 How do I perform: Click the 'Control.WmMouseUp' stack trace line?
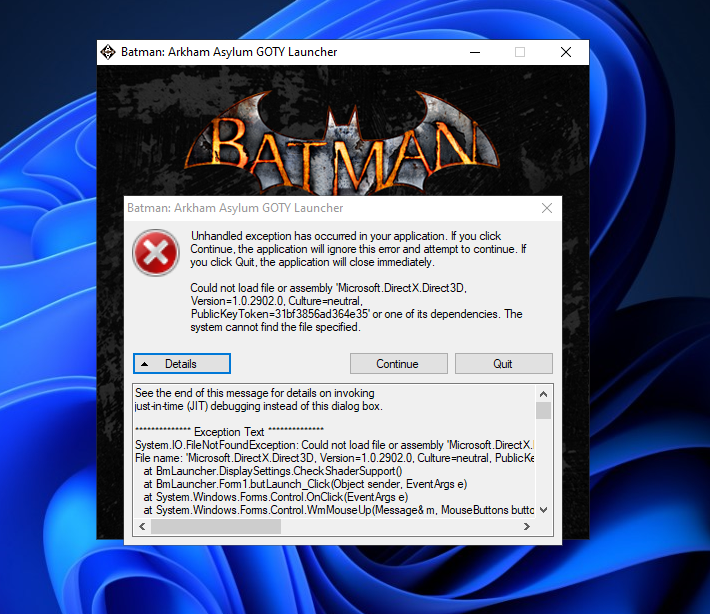click(x=339, y=510)
